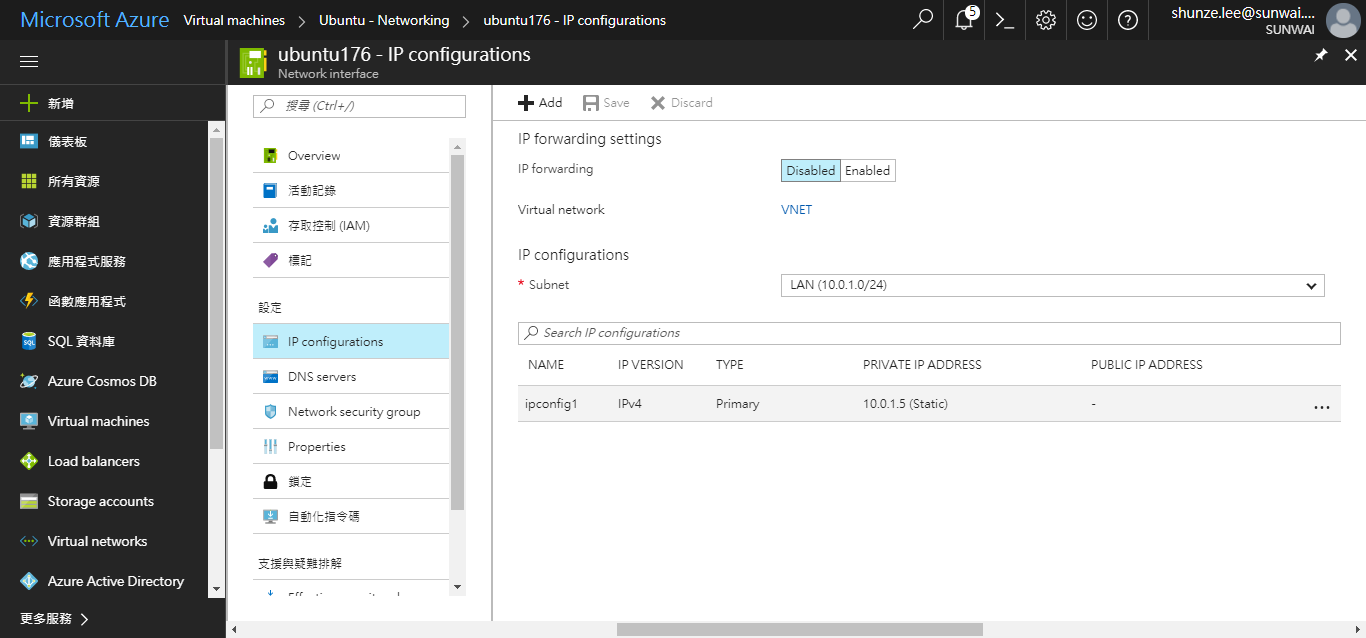This screenshot has height=638, width=1366.
Task: Open ellipsis menu for ipconfig1 row
Action: 1321,406
